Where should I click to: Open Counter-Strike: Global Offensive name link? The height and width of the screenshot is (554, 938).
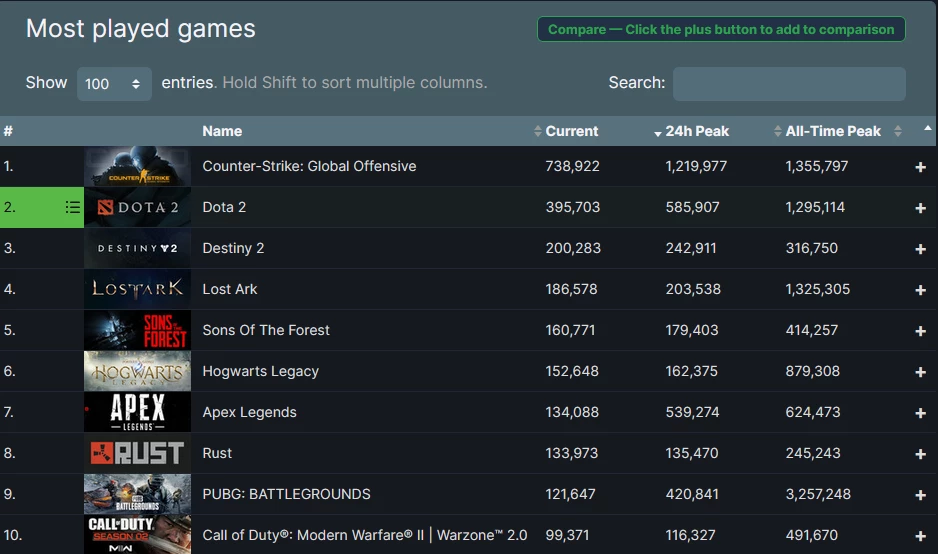[x=309, y=166]
